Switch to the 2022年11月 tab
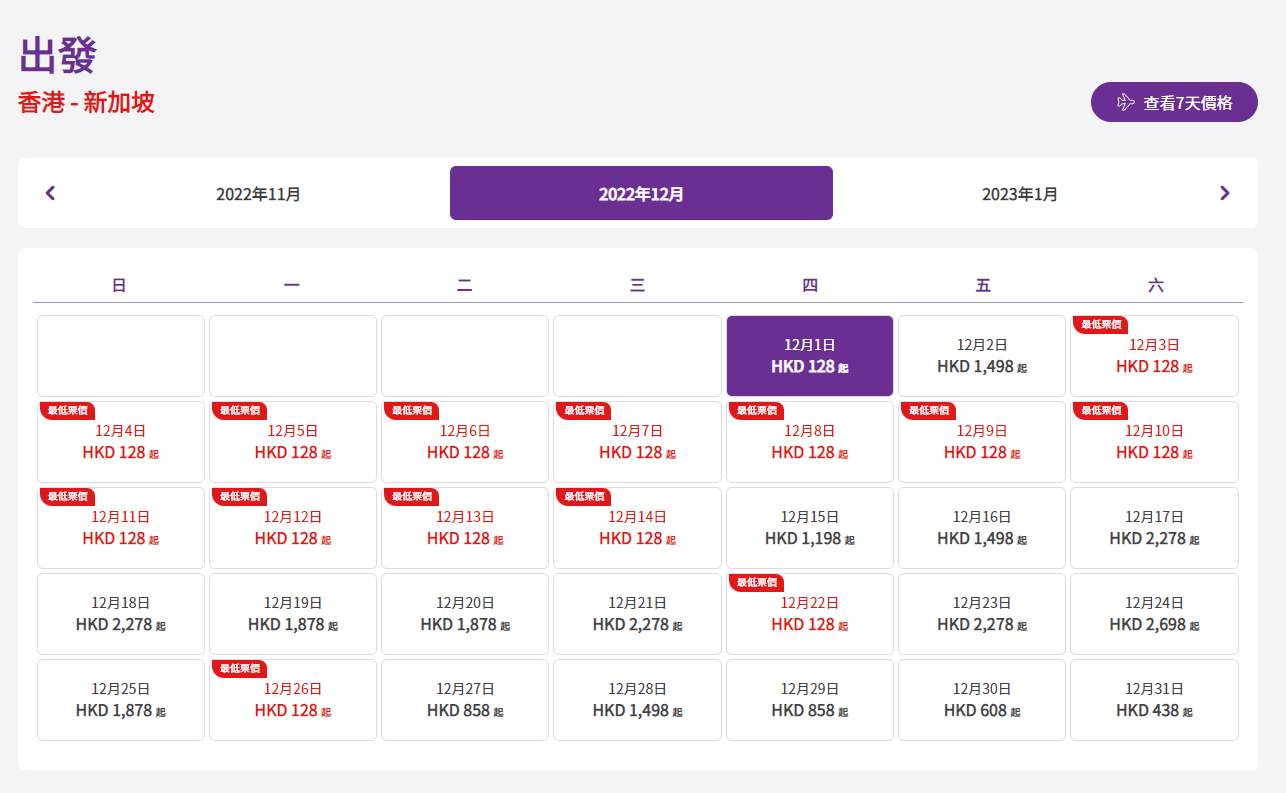 pos(258,194)
